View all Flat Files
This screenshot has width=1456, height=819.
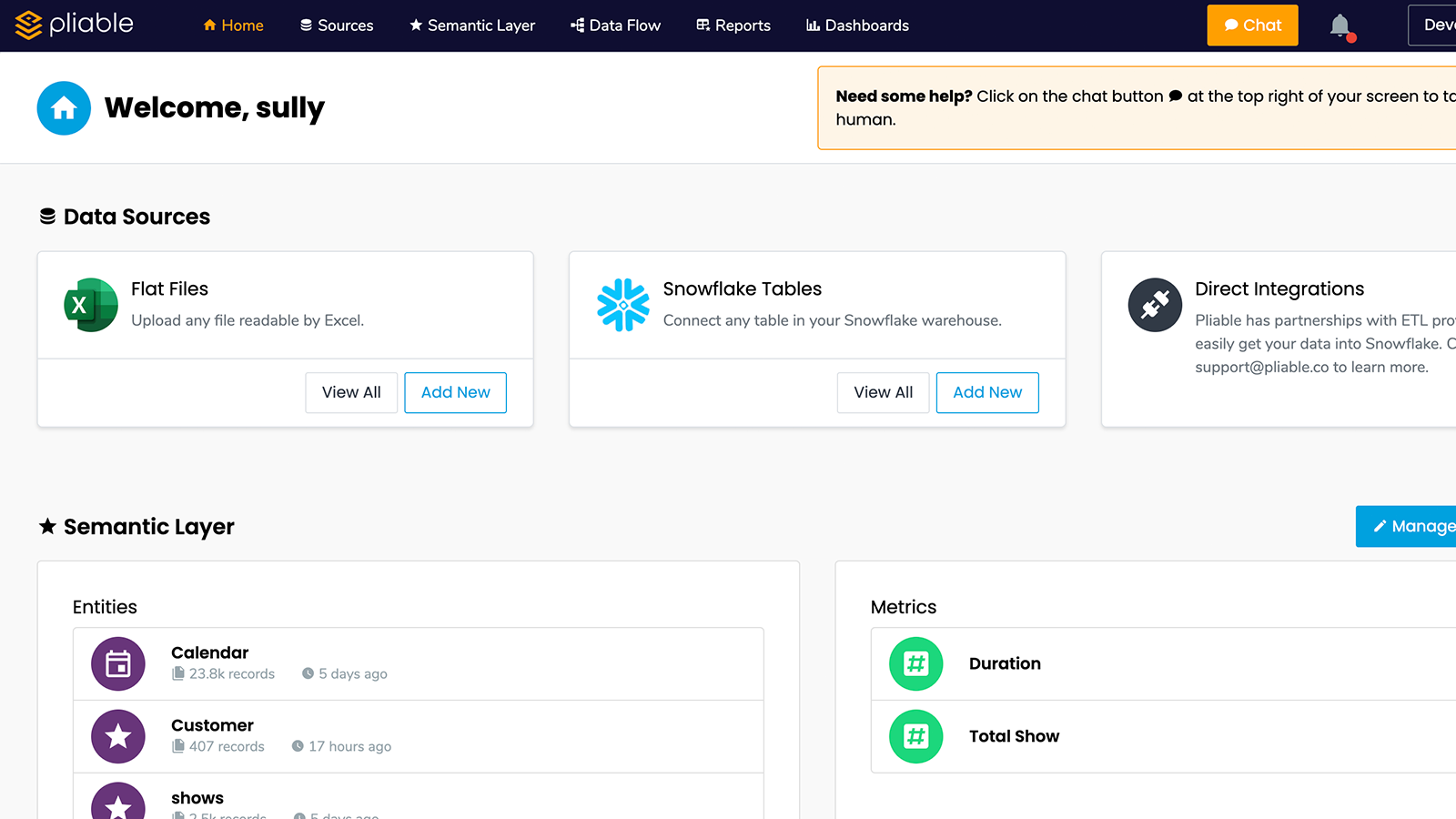351,392
